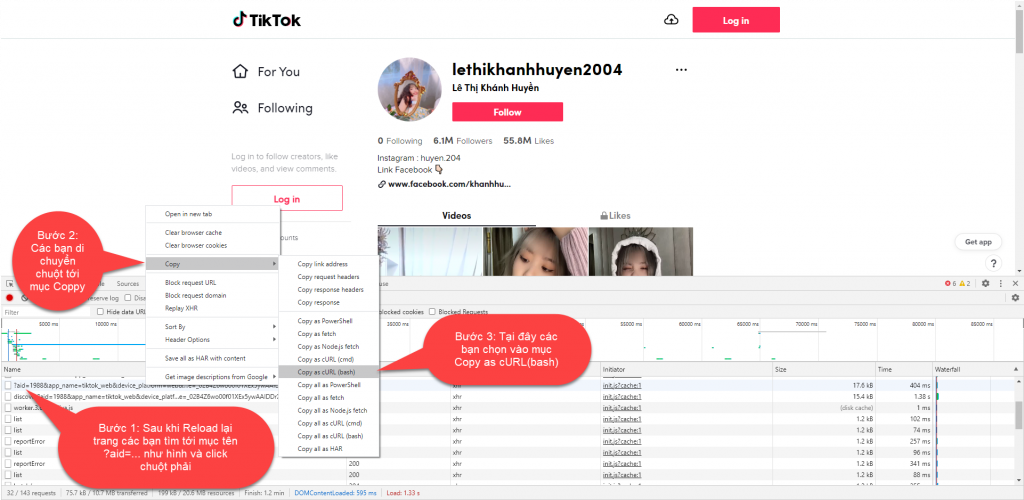The image size is (1024, 500).
Task: Click into the Filter input field
Action: 47,313
